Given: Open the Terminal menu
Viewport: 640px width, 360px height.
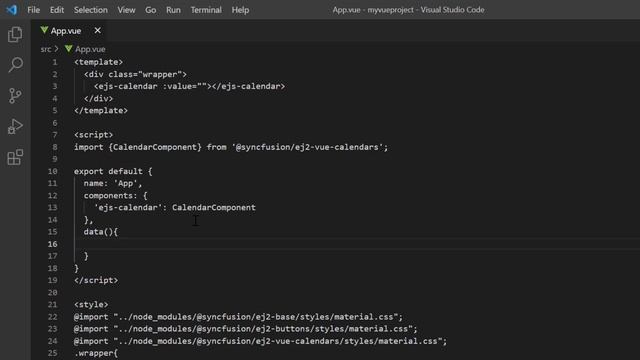Looking at the screenshot, I should [206, 10].
